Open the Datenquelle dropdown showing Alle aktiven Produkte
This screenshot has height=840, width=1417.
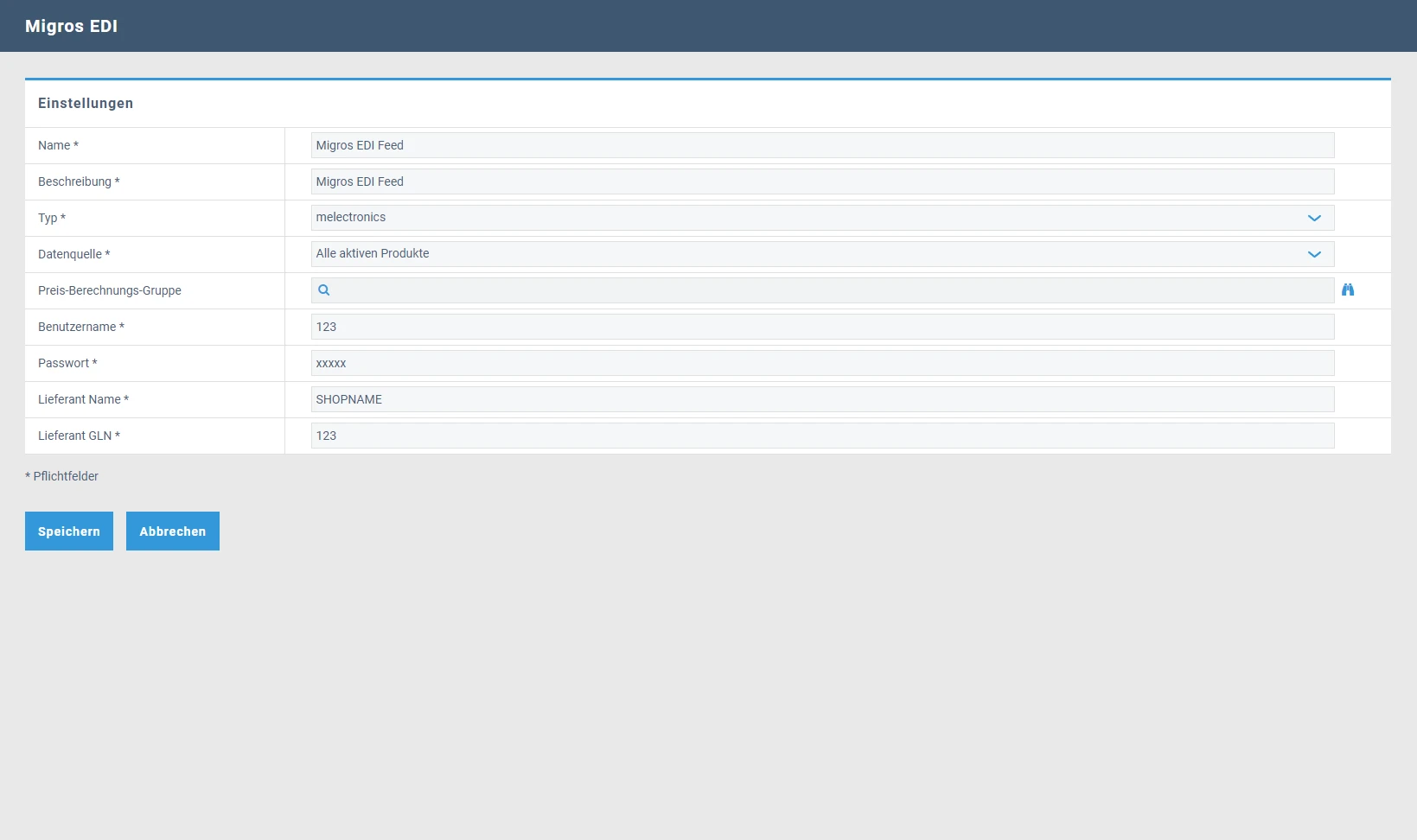point(822,254)
